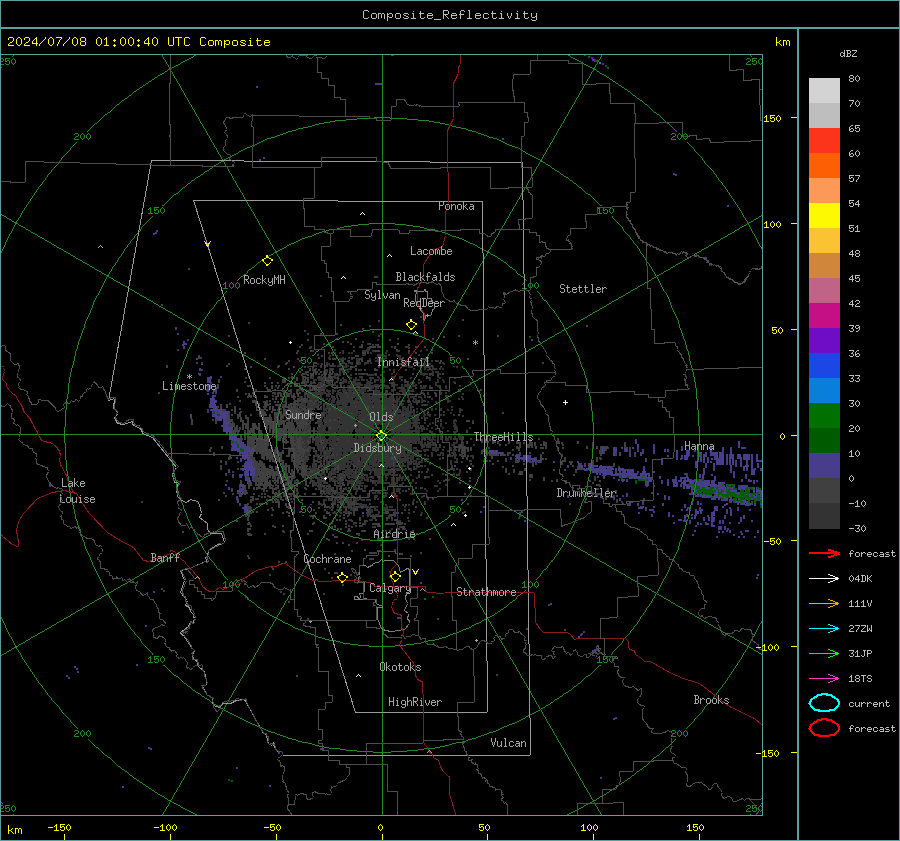Click the white plus marker south of Stettler

tap(565, 402)
